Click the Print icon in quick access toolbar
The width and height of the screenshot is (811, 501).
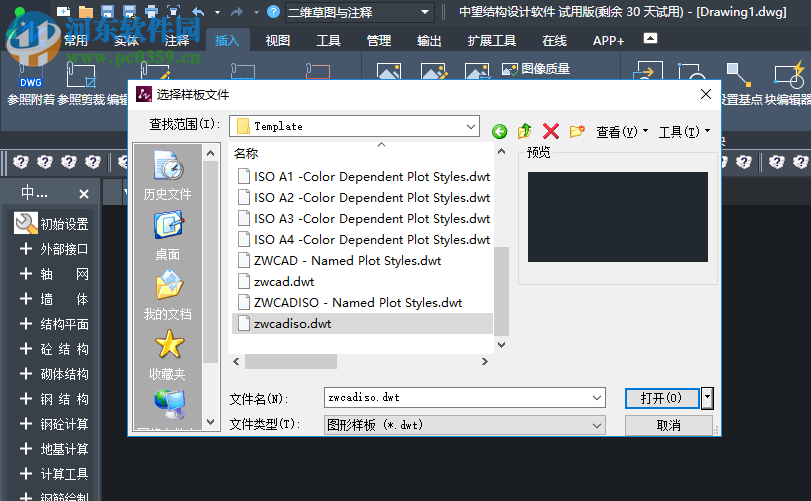(x=151, y=12)
